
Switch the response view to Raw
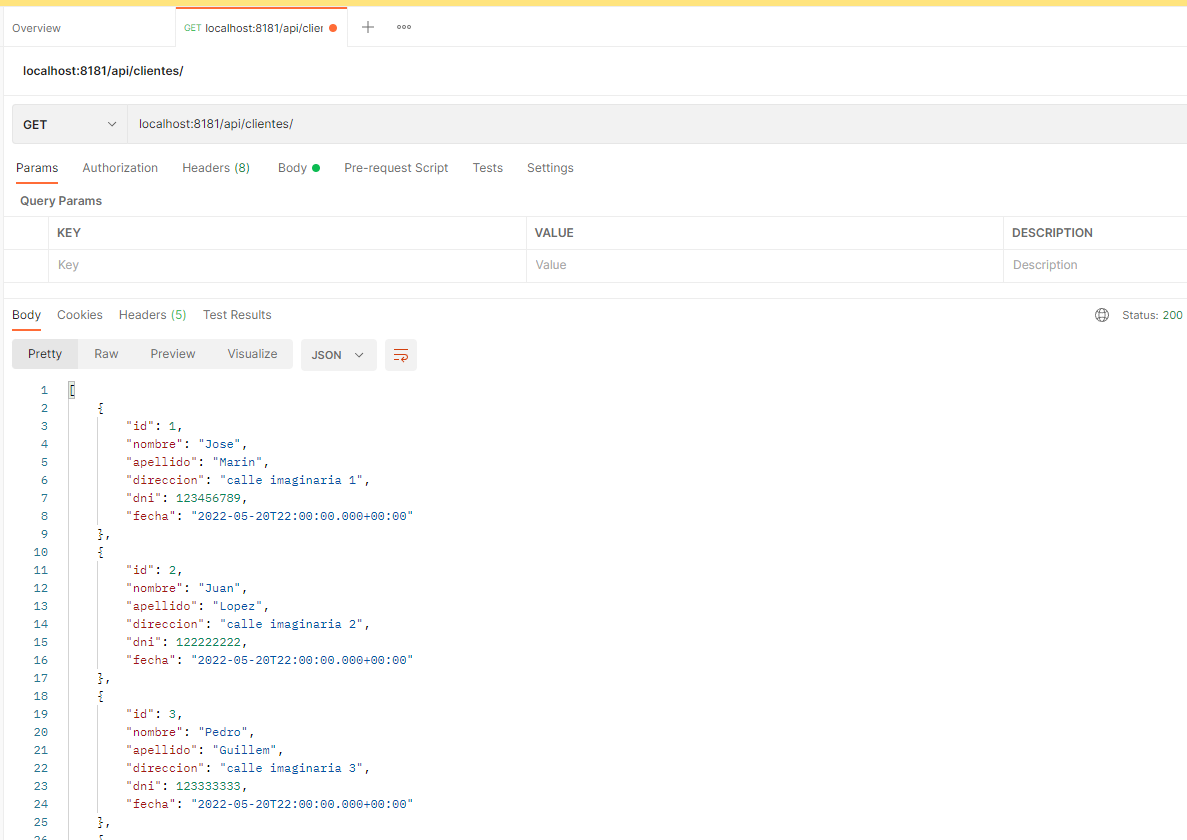(106, 354)
